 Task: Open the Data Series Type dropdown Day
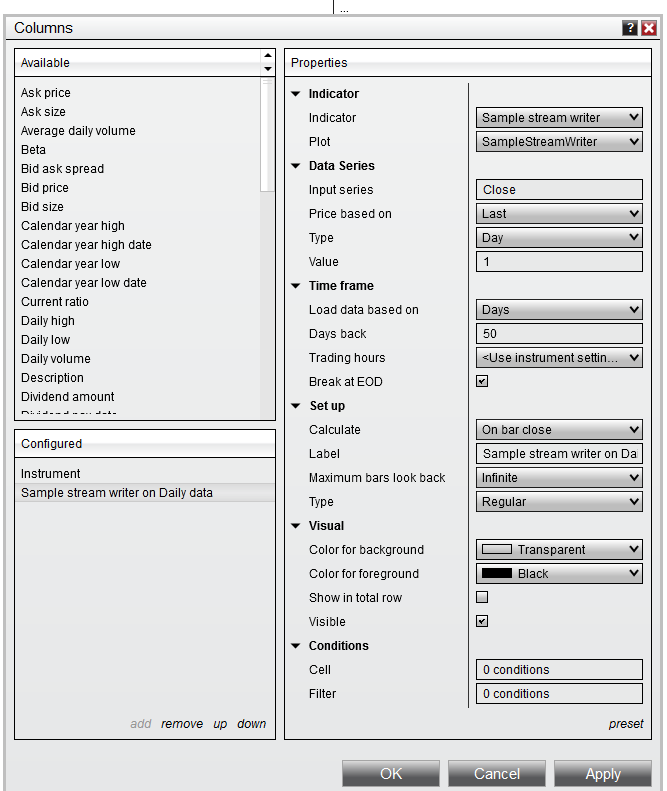(559, 238)
